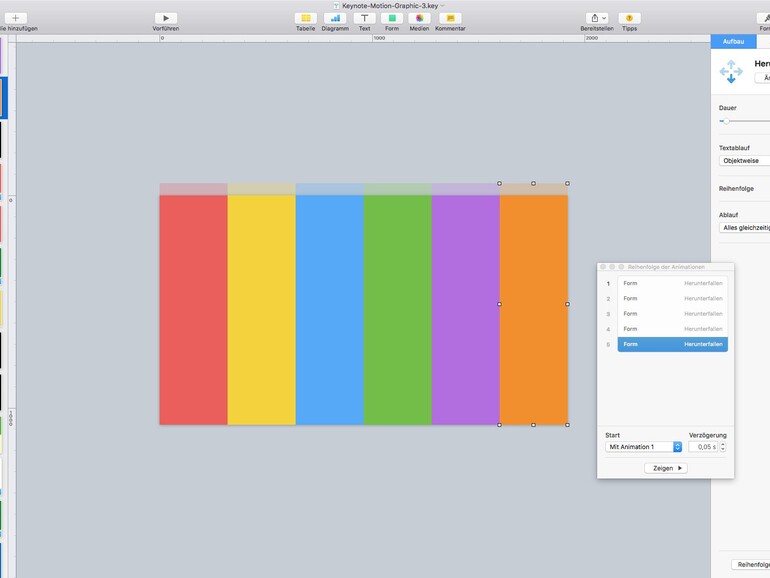Click the orange rectangle on the slide
The height and width of the screenshot is (578, 770).
pyautogui.click(x=534, y=310)
